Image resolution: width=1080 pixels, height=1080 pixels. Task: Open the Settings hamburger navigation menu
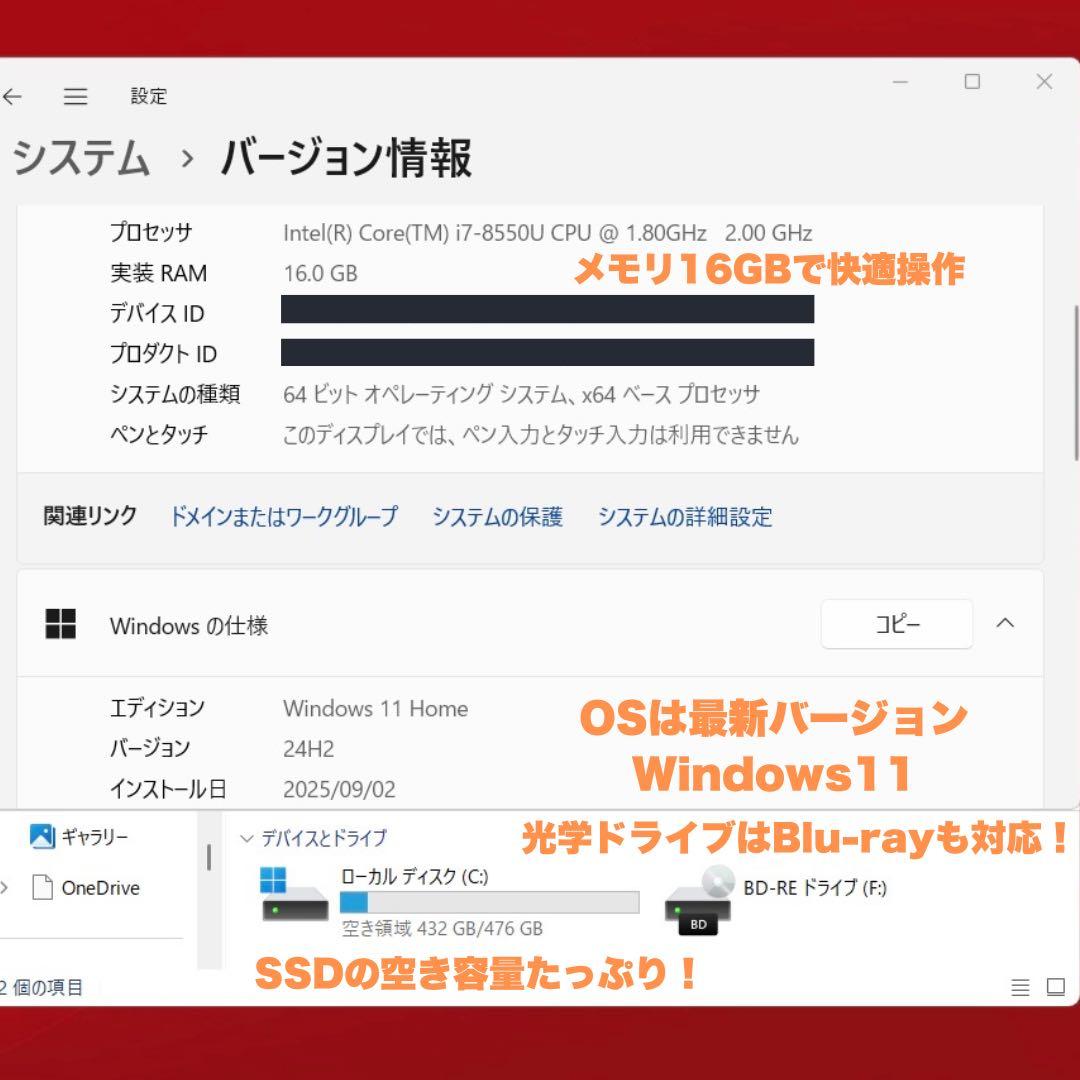pos(75,96)
